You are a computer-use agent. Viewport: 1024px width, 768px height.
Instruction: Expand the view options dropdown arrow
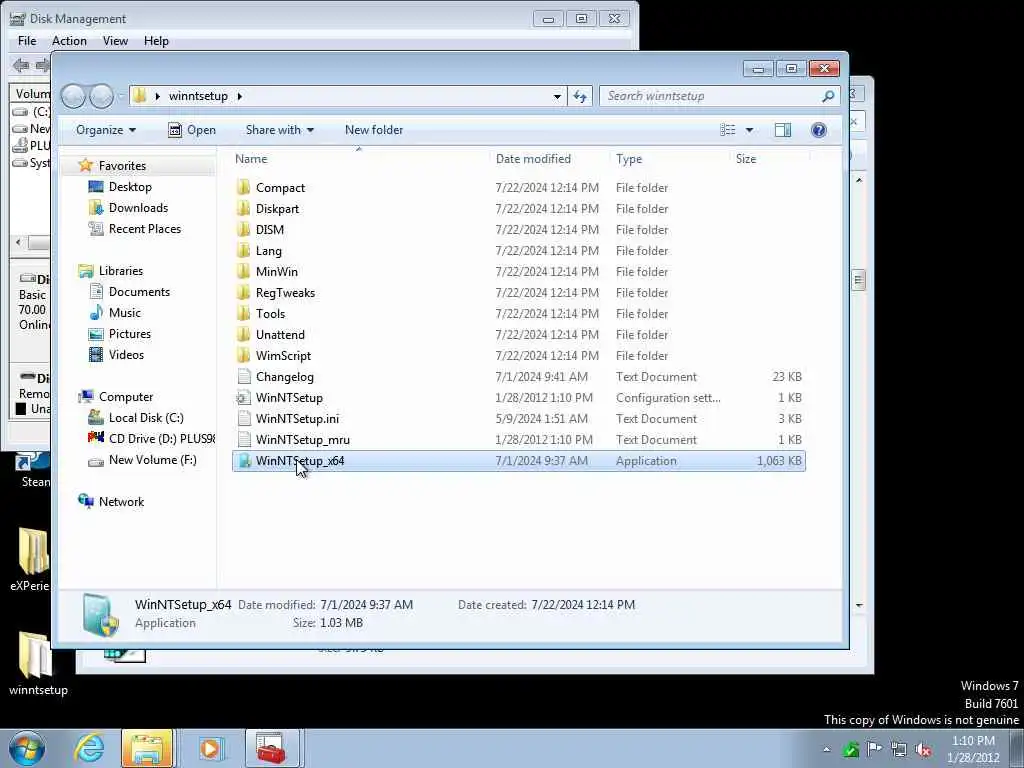[x=749, y=130]
